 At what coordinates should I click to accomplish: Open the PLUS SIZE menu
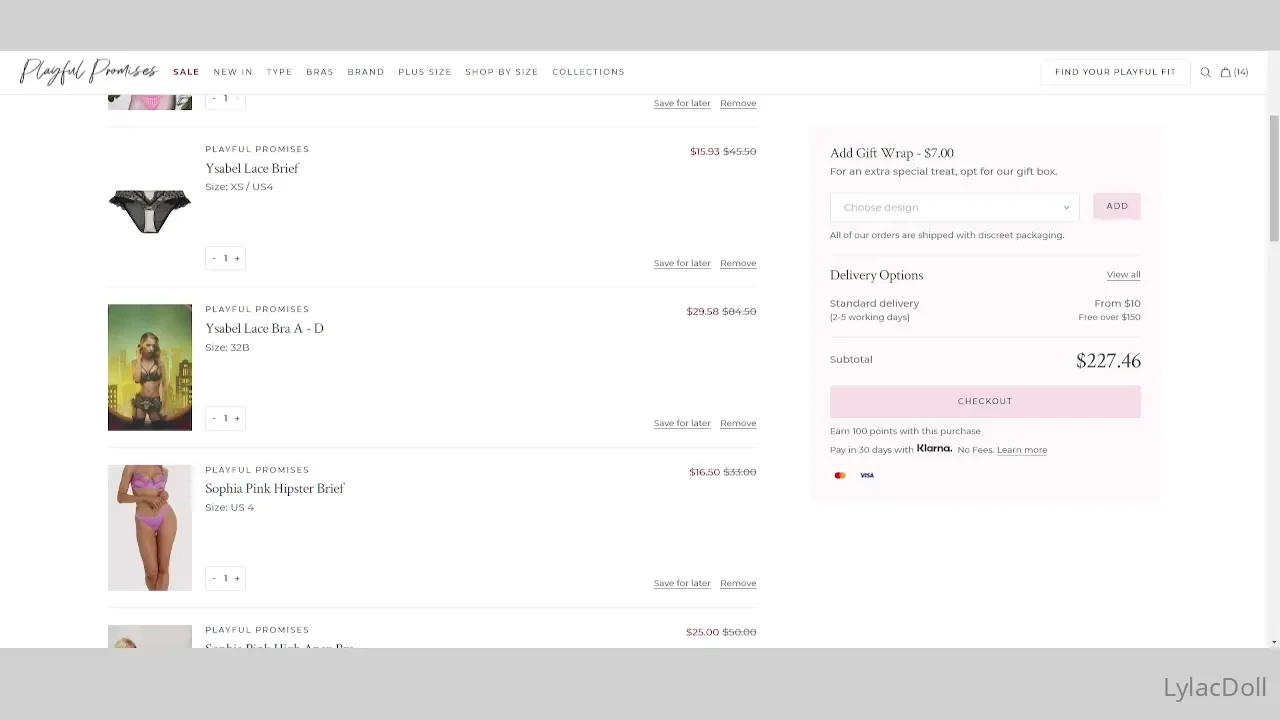(425, 72)
